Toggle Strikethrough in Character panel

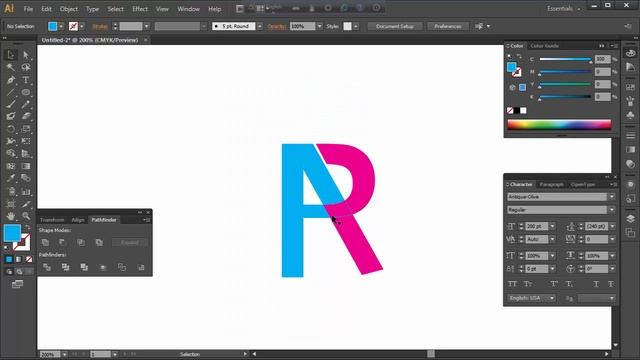[x=611, y=284]
